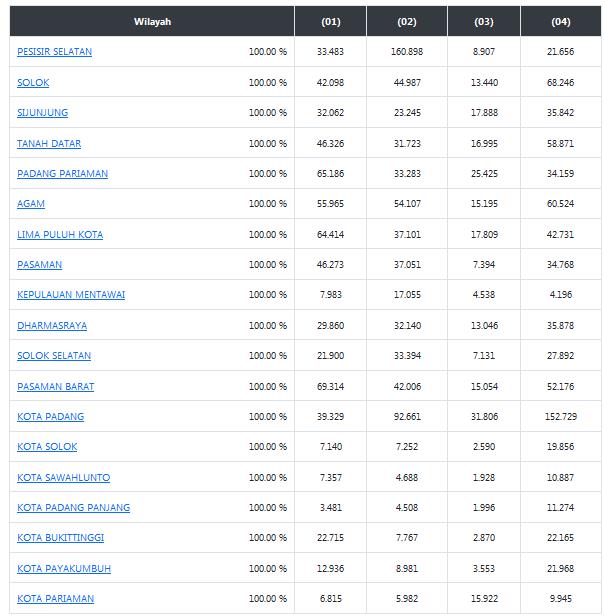
Task: Click the LIMA PULUH KOTA link
Action: 60,235
